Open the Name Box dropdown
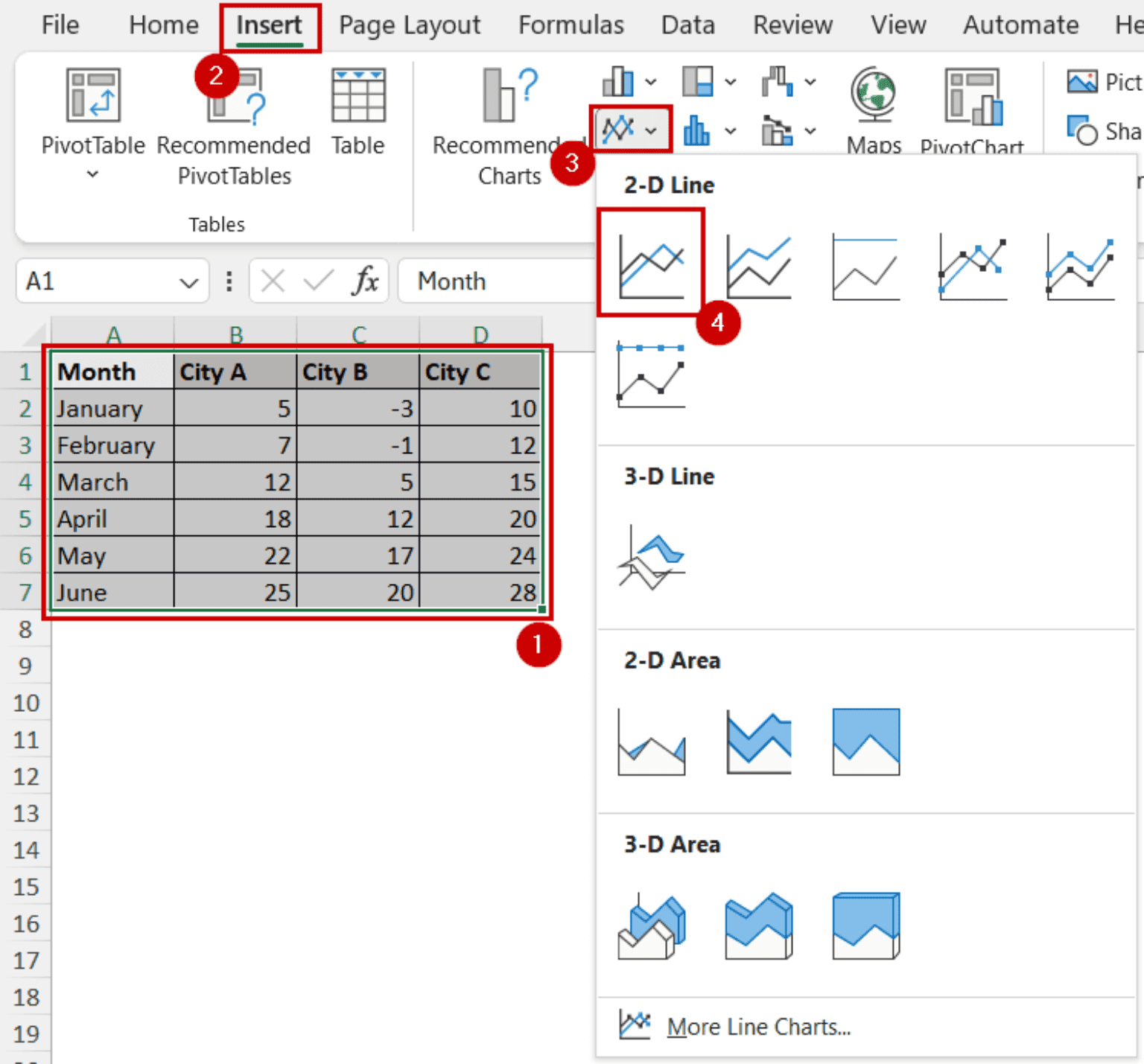 click(189, 281)
